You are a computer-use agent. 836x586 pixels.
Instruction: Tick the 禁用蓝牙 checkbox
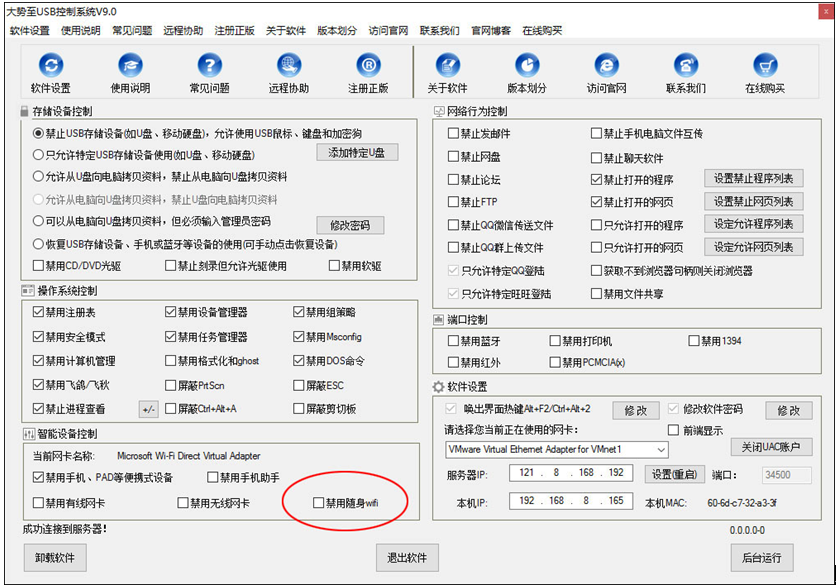pos(454,341)
